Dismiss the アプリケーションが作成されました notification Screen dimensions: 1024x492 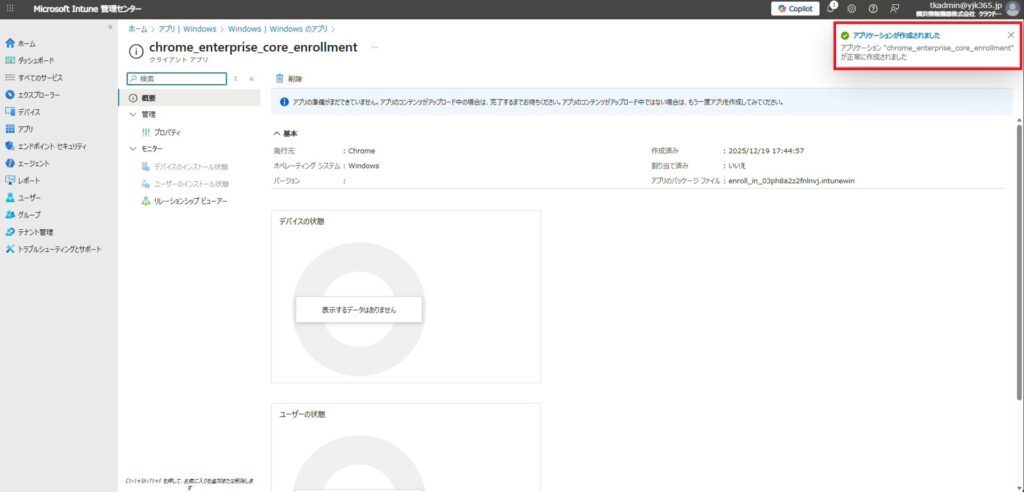click(x=1010, y=35)
